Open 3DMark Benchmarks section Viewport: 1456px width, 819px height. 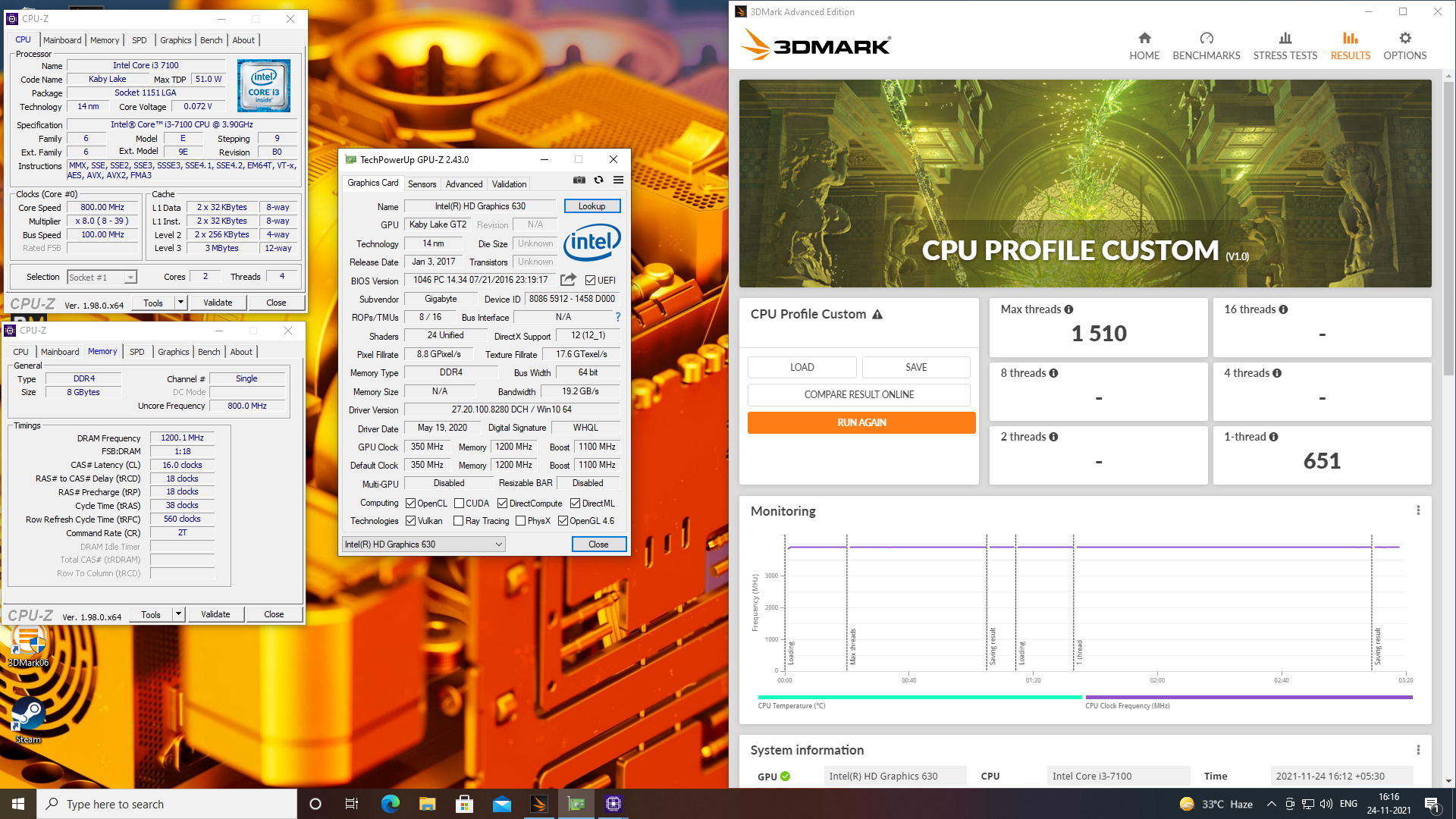pyautogui.click(x=1207, y=46)
